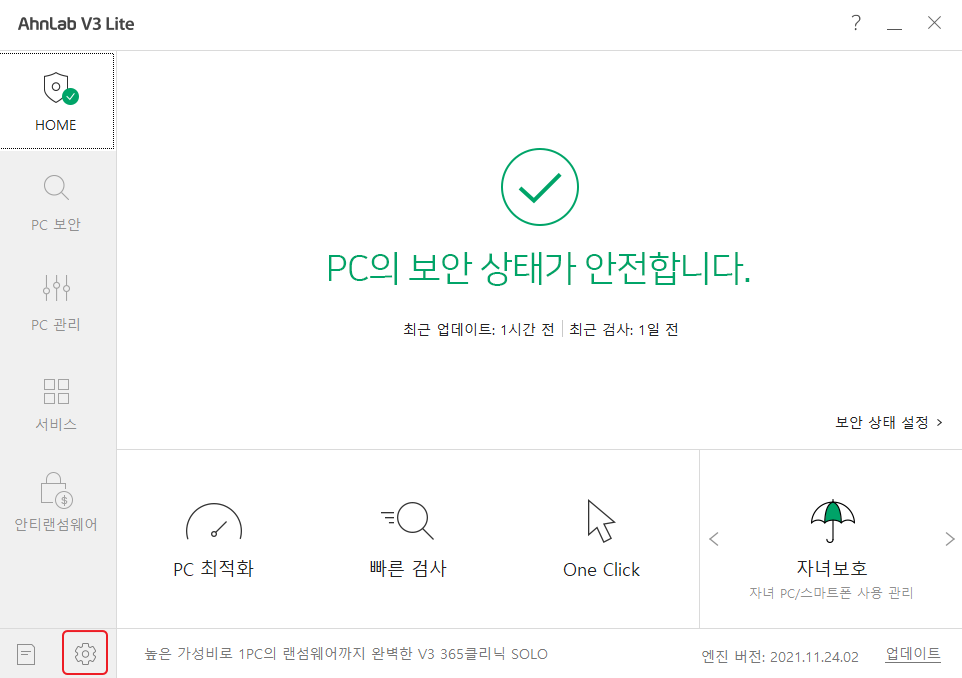962x678 pixels.
Task: Open the 서비스 section
Action: [x=56, y=404]
